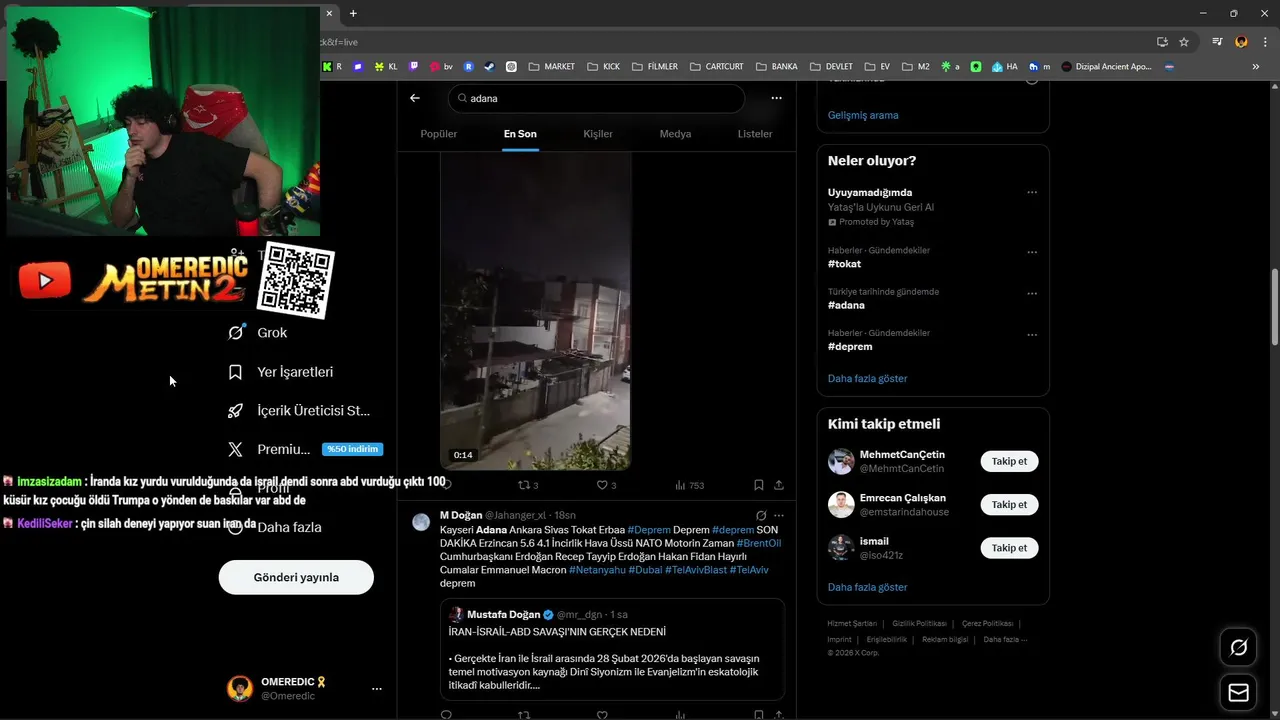Click the %50 indirim badge
Screen dimensions: 1280x720
(352, 449)
